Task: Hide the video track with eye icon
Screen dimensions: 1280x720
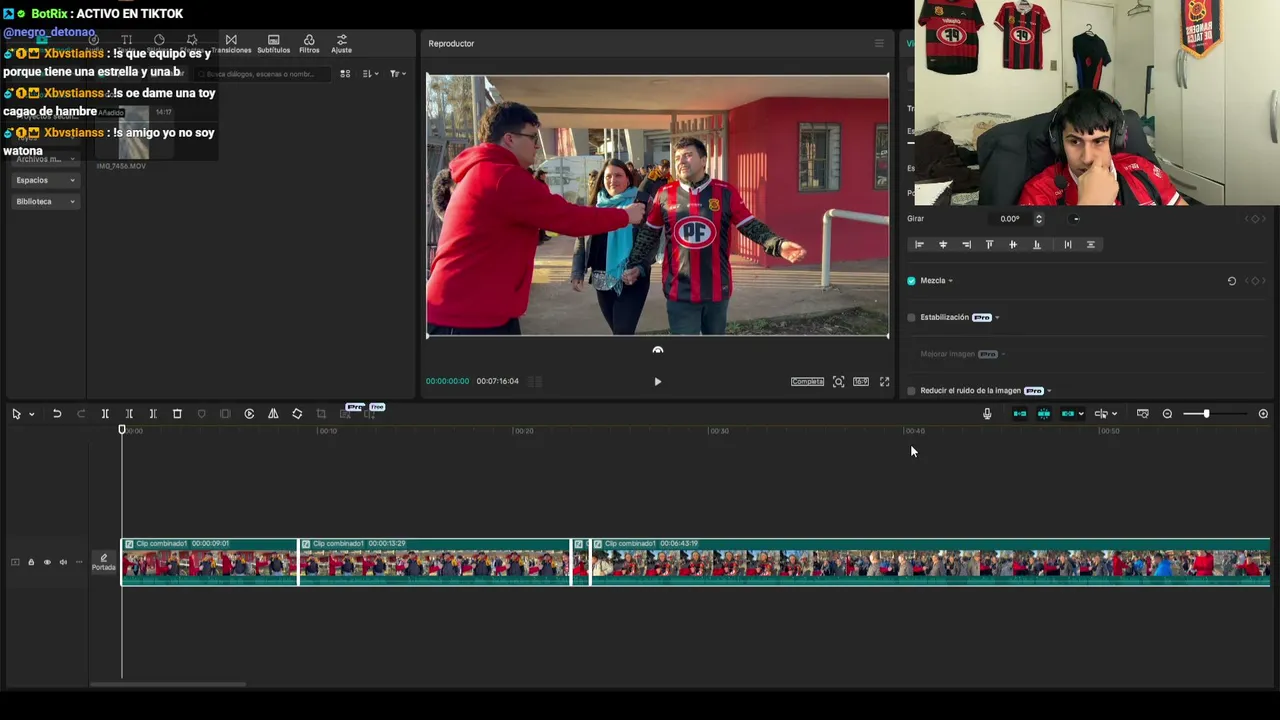Action: tap(47, 563)
